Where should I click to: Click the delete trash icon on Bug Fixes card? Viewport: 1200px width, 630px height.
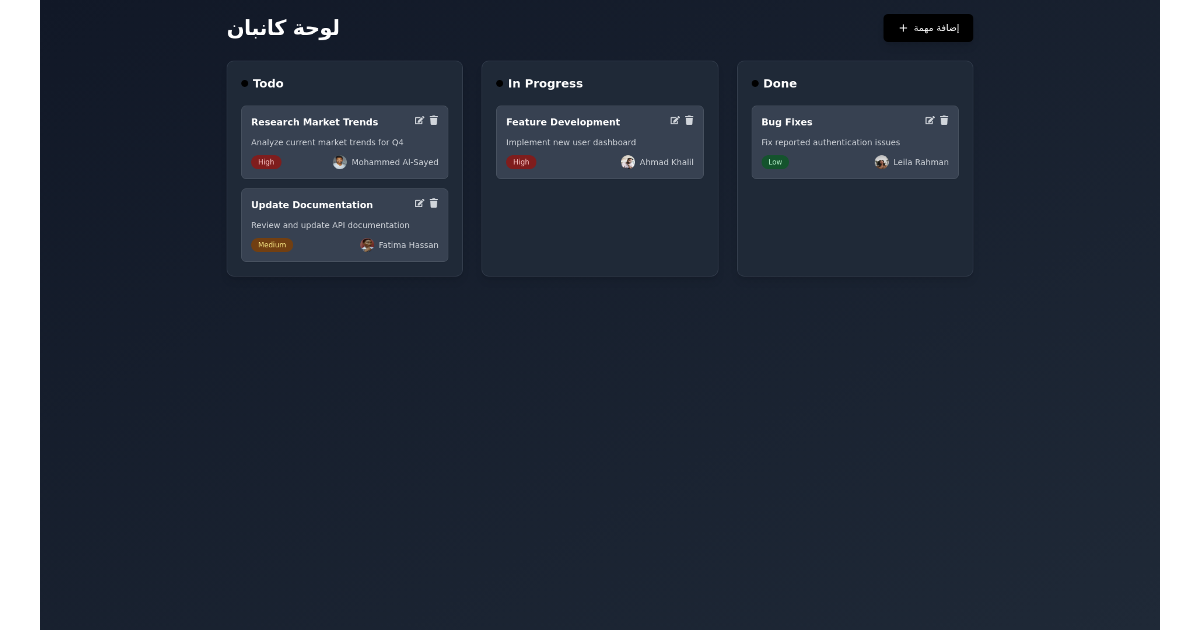(x=944, y=120)
